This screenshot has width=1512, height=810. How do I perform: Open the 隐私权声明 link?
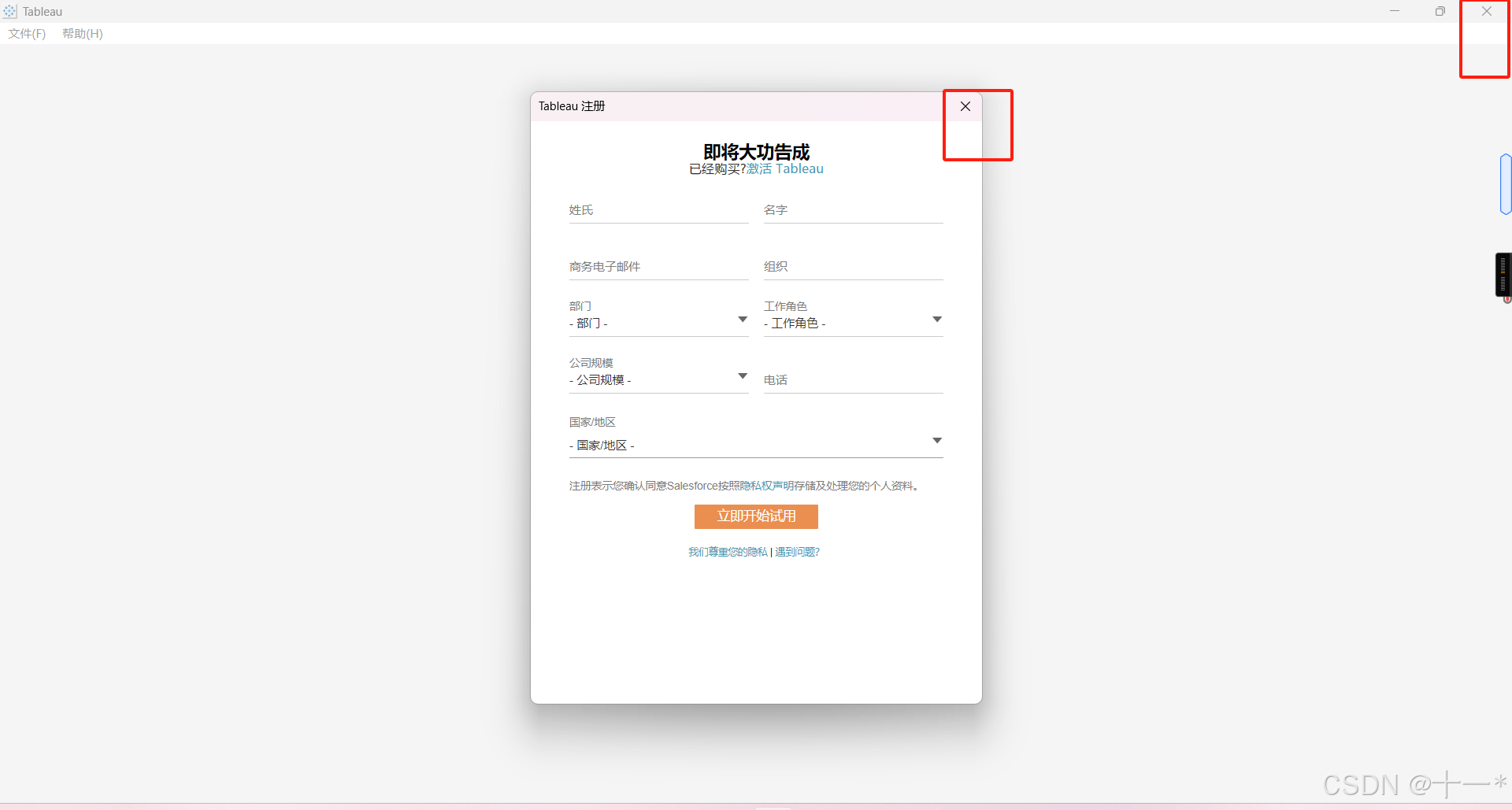coord(766,486)
